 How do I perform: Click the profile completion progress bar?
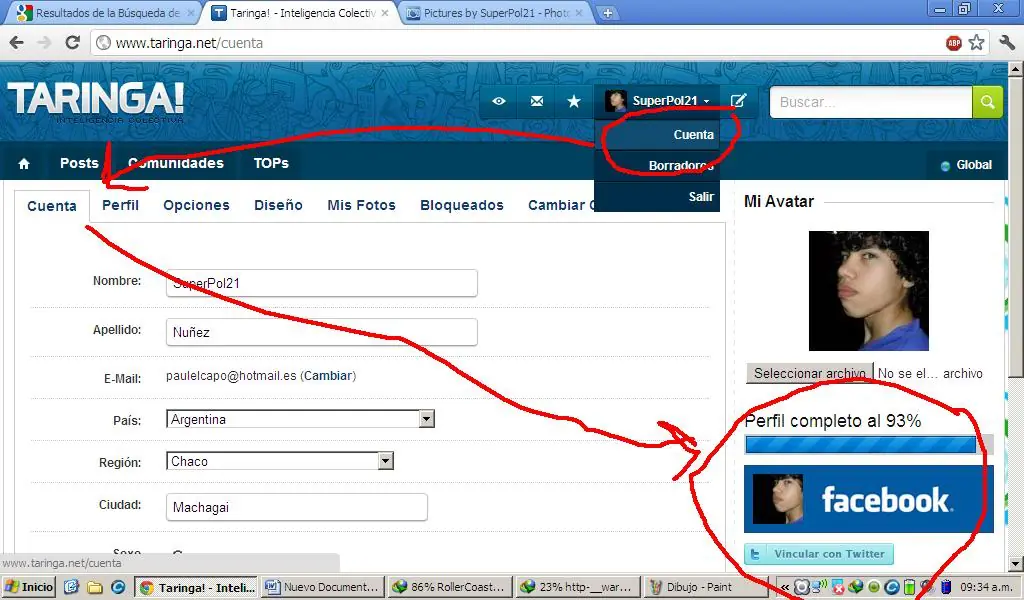pyautogui.click(x=869, y=445)
